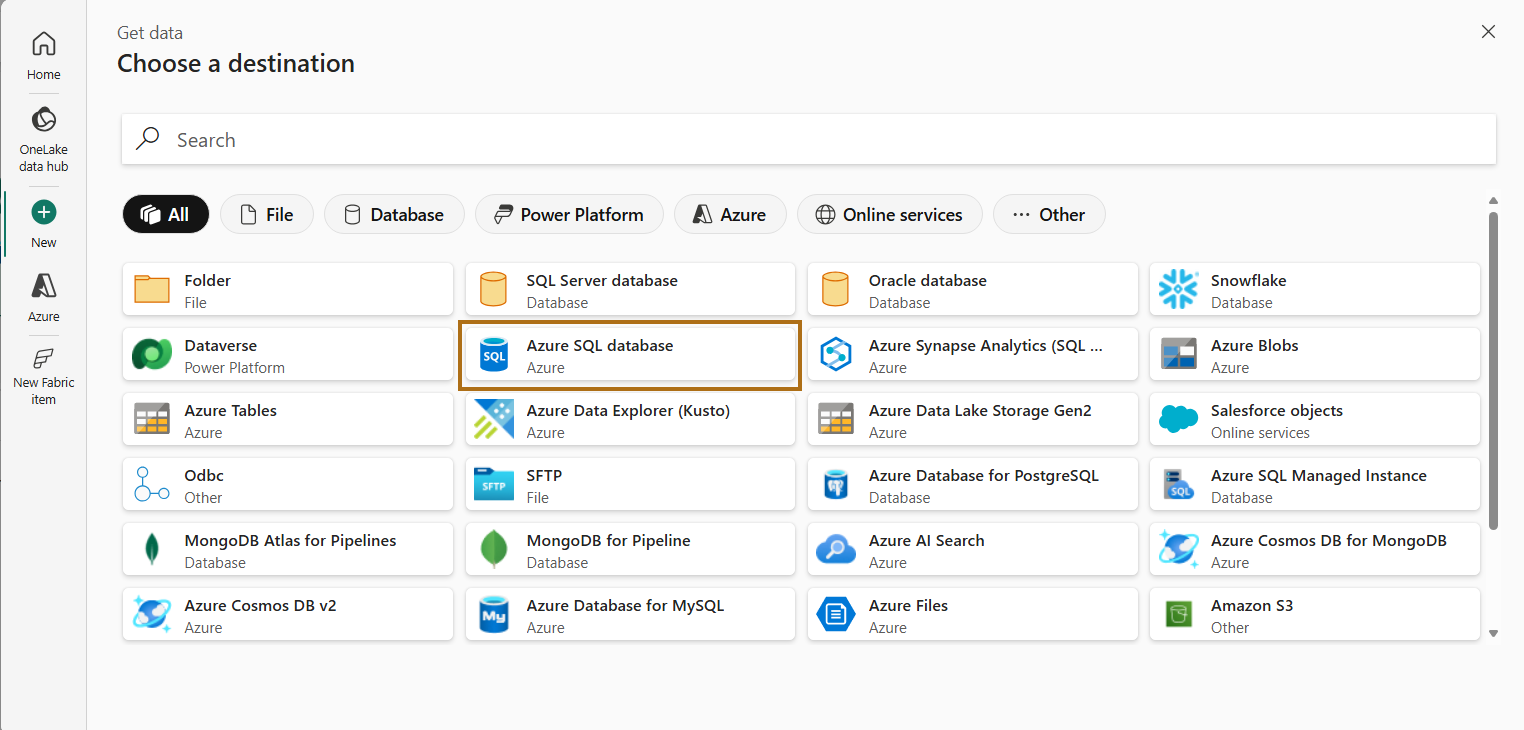This screenshot has height=730, width=1524.
Task: Click the Search connectors field
Action: [809, 139]
